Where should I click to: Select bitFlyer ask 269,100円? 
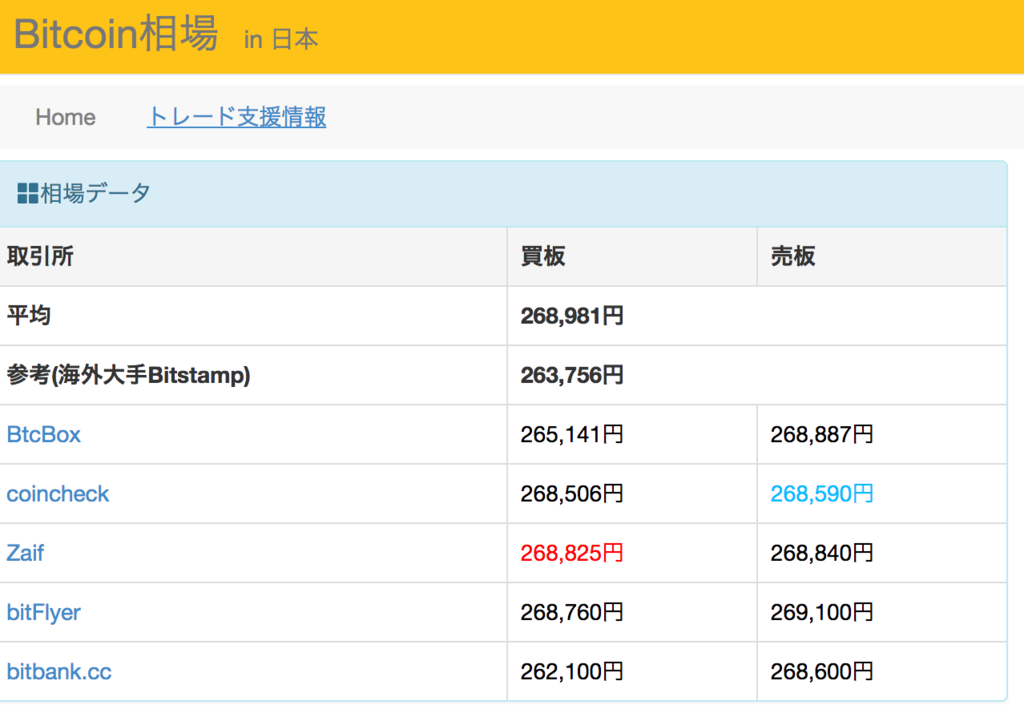point(822,613)
